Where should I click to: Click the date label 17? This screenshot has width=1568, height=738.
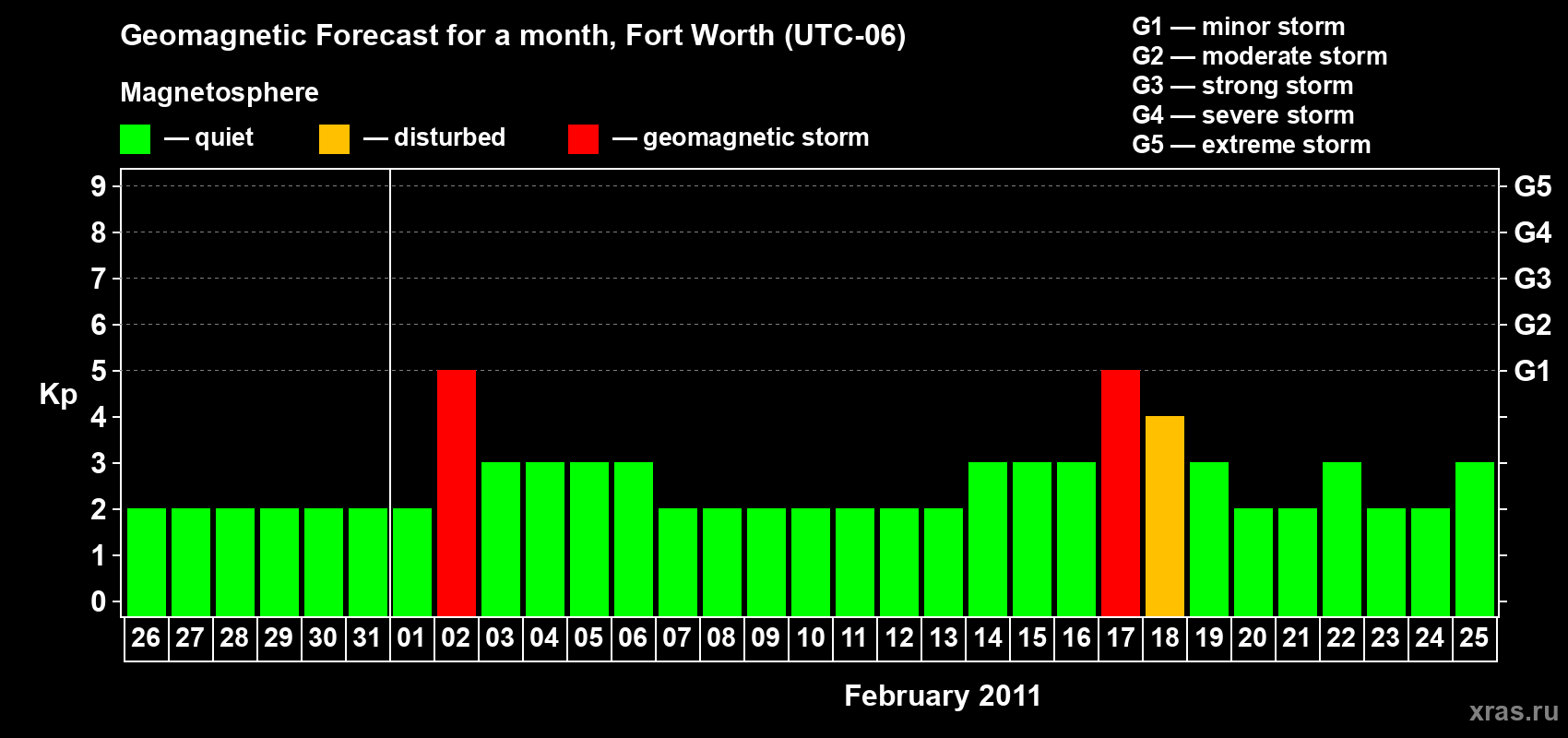click(x=1121, y=638)
